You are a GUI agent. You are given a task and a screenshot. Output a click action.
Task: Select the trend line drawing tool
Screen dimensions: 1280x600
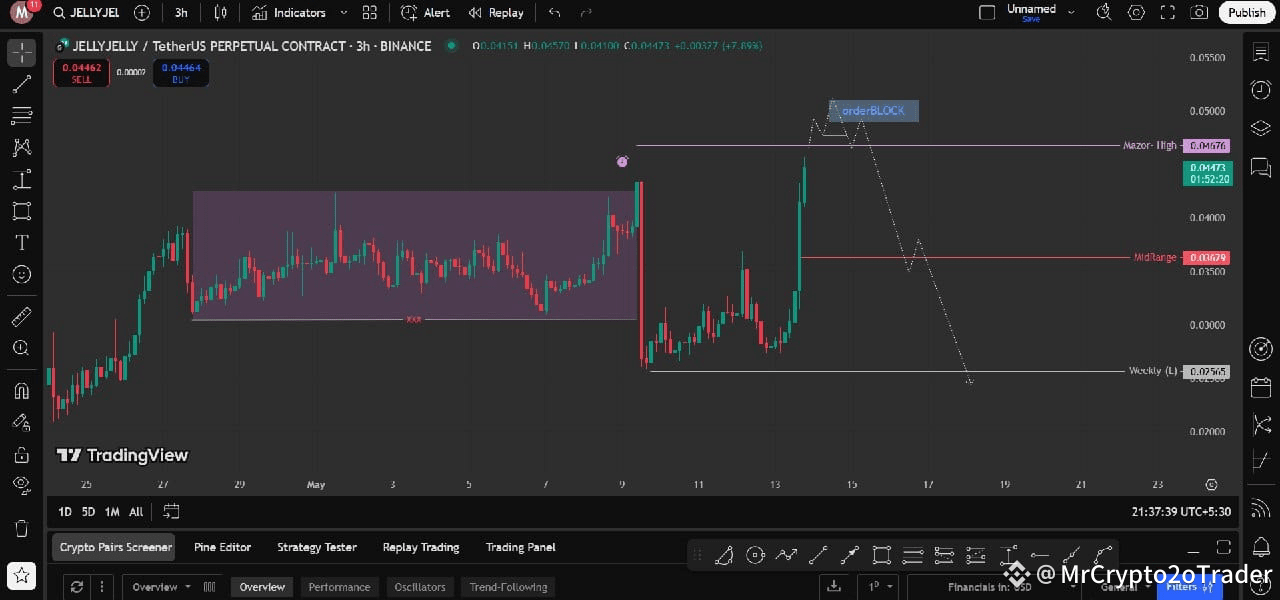22,84
